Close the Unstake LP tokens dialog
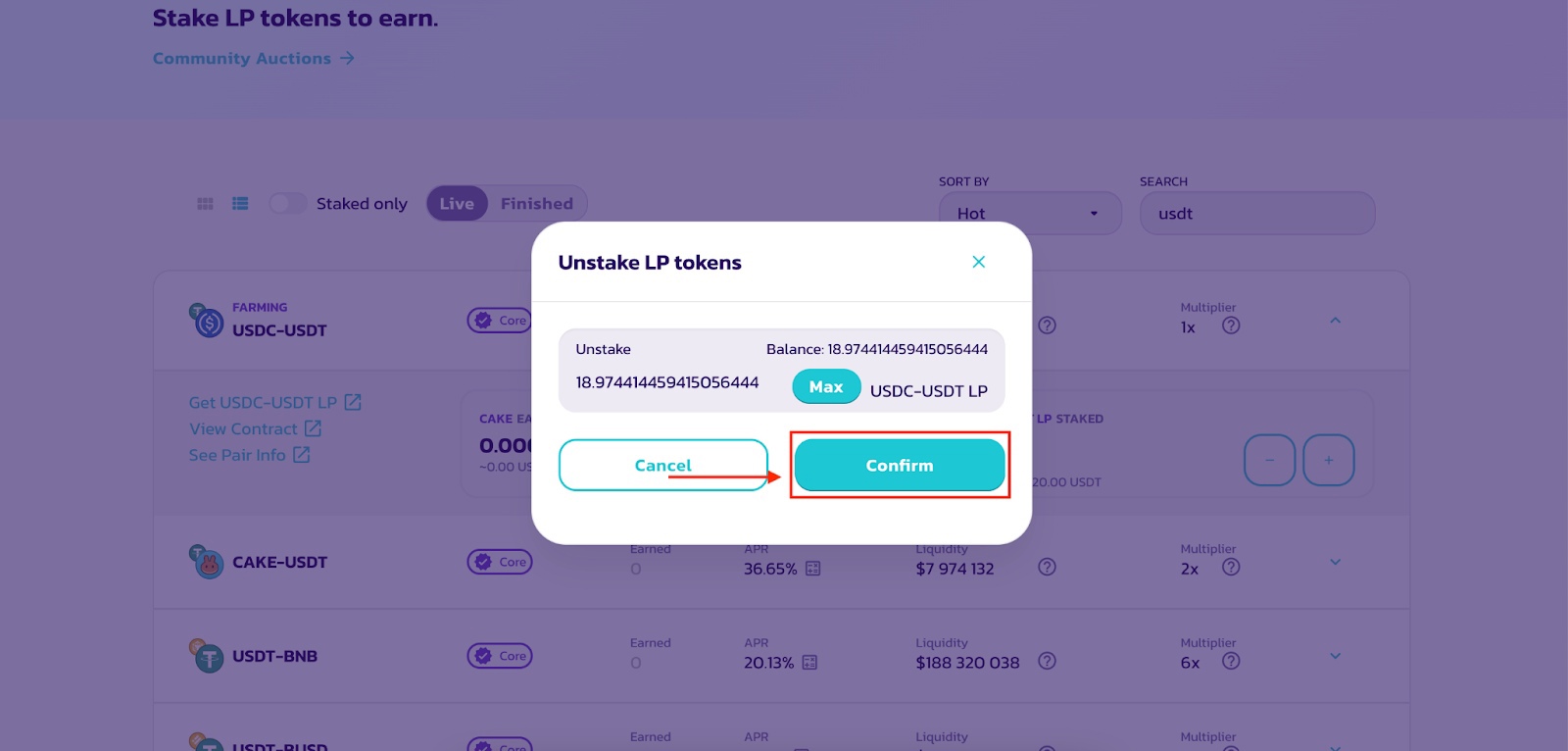 pyautogui.click(x=978, y=262)
